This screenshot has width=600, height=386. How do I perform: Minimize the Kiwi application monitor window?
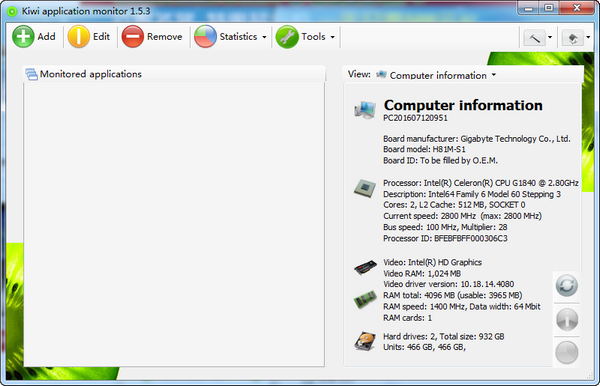(x=528, y=8)
